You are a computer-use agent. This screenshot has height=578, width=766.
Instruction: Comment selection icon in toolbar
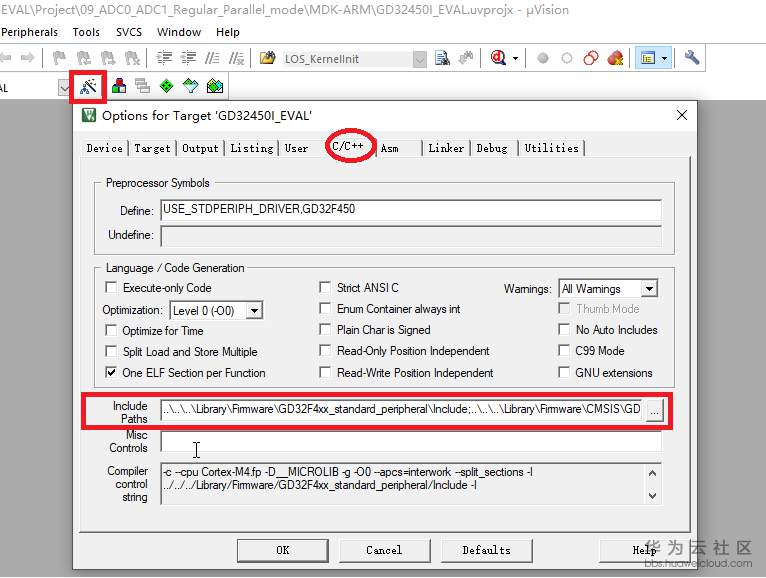[x=212, y=58]
